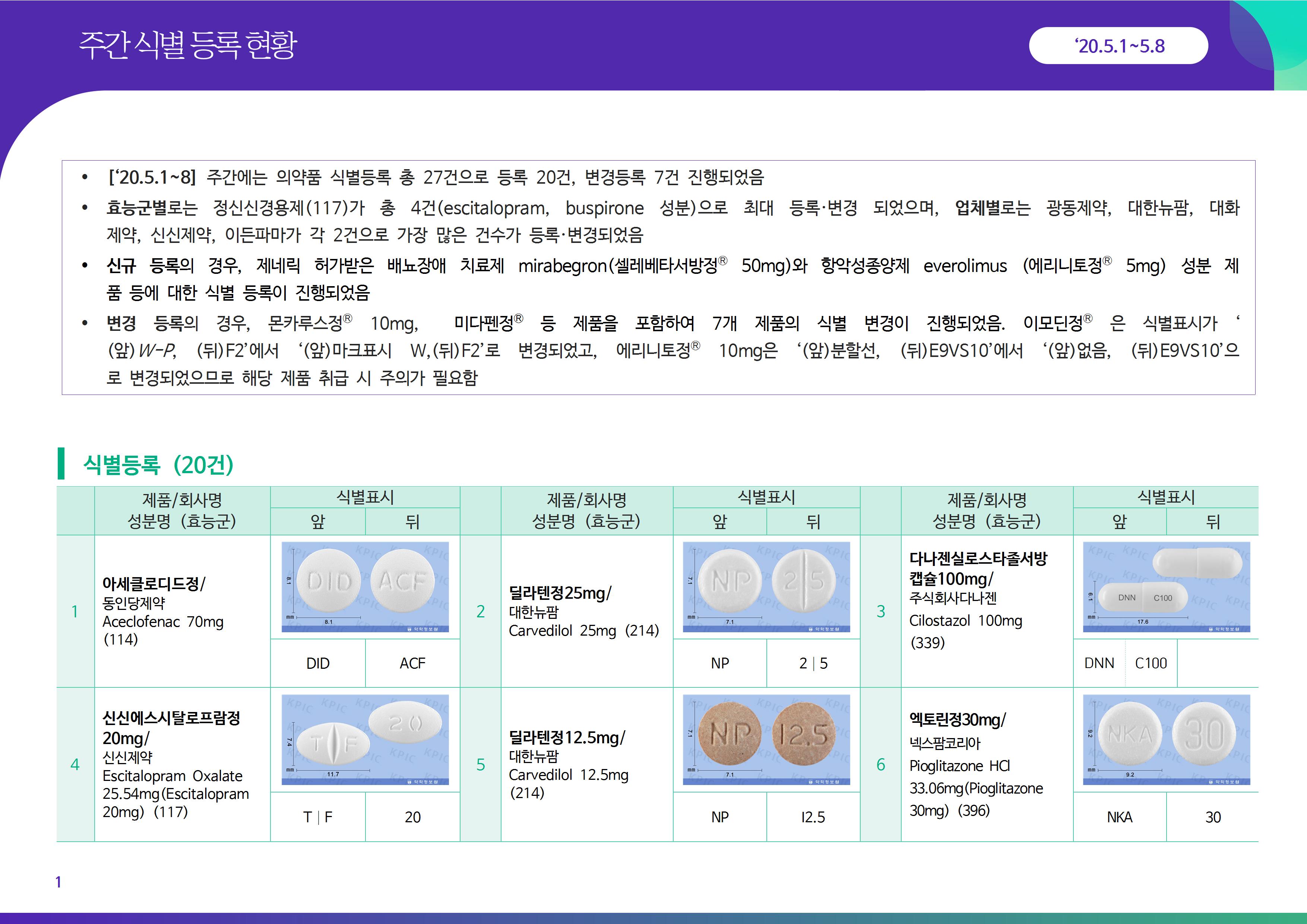Screen dimensions: 1307x924
Task: Click the DID/ACF aceclofenac pill image
Action: 365,587
